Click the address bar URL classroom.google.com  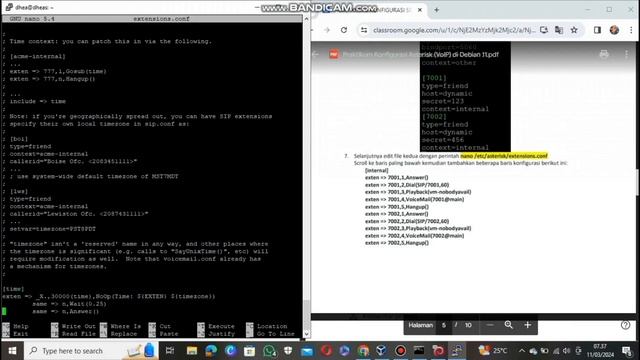pyautogui.click(x=454, y=30)
